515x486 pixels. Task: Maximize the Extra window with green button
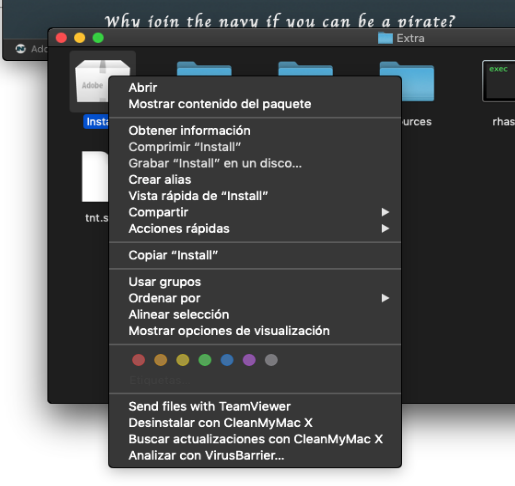(x=98, y=38)
